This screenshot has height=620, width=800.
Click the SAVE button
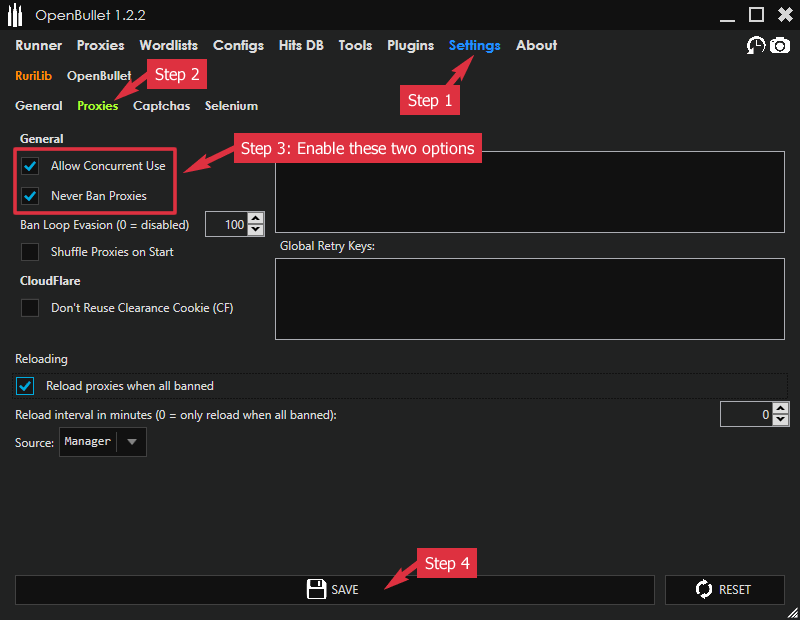tap(335, 589)
